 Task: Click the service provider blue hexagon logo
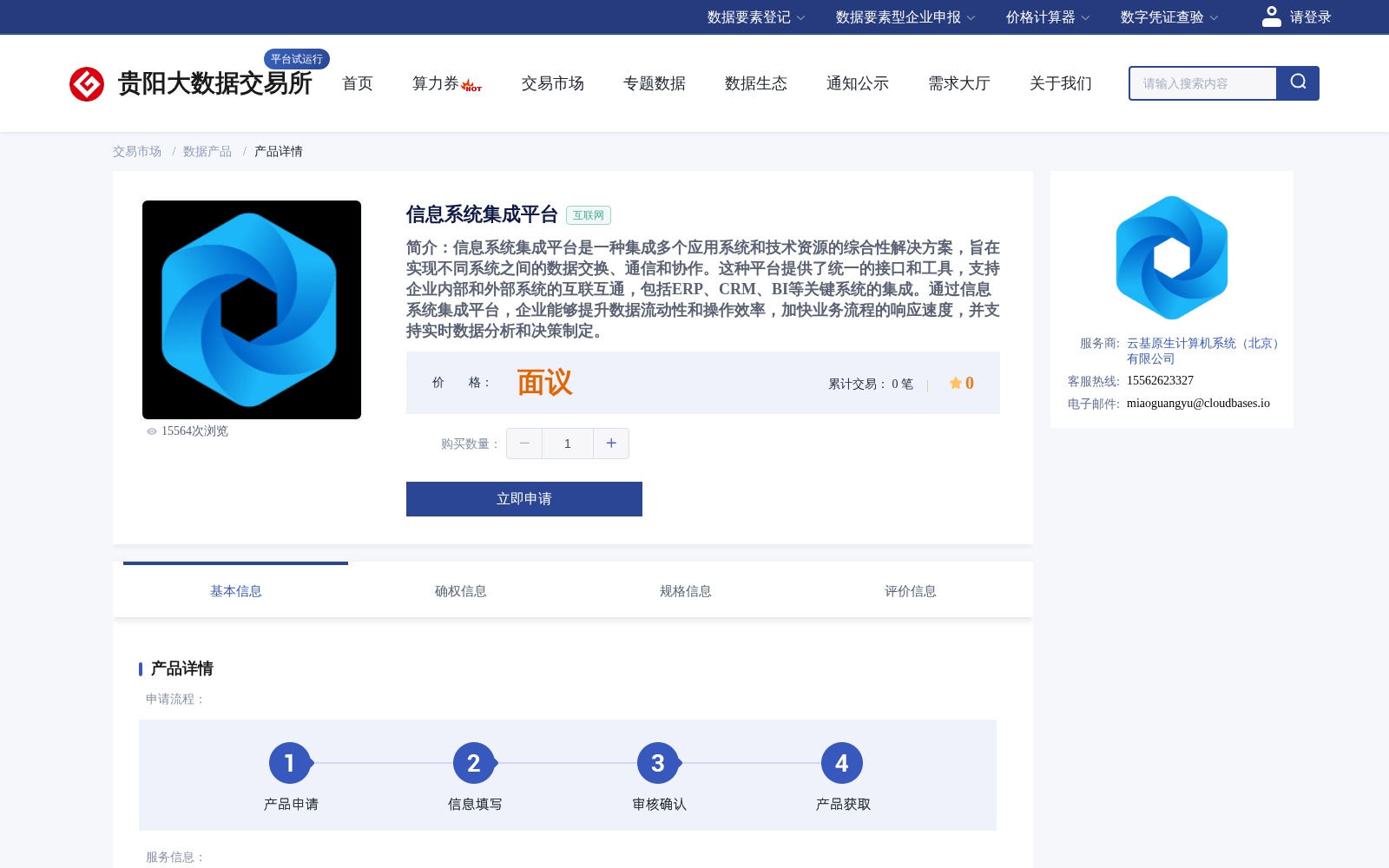point(1172,258)
